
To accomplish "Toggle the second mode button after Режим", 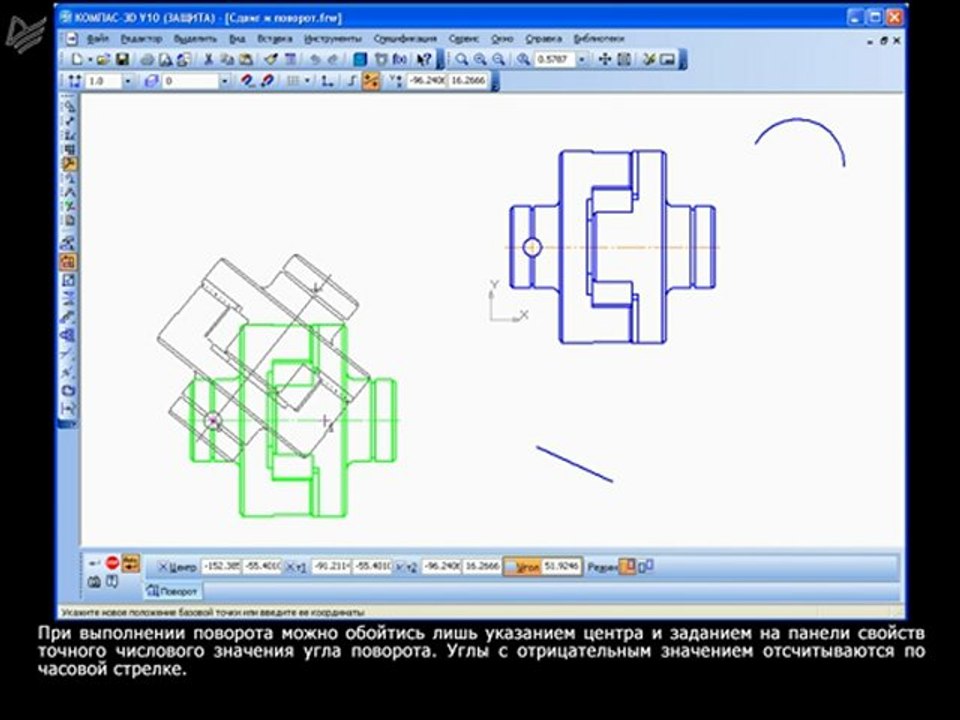I will click(646, 566).
